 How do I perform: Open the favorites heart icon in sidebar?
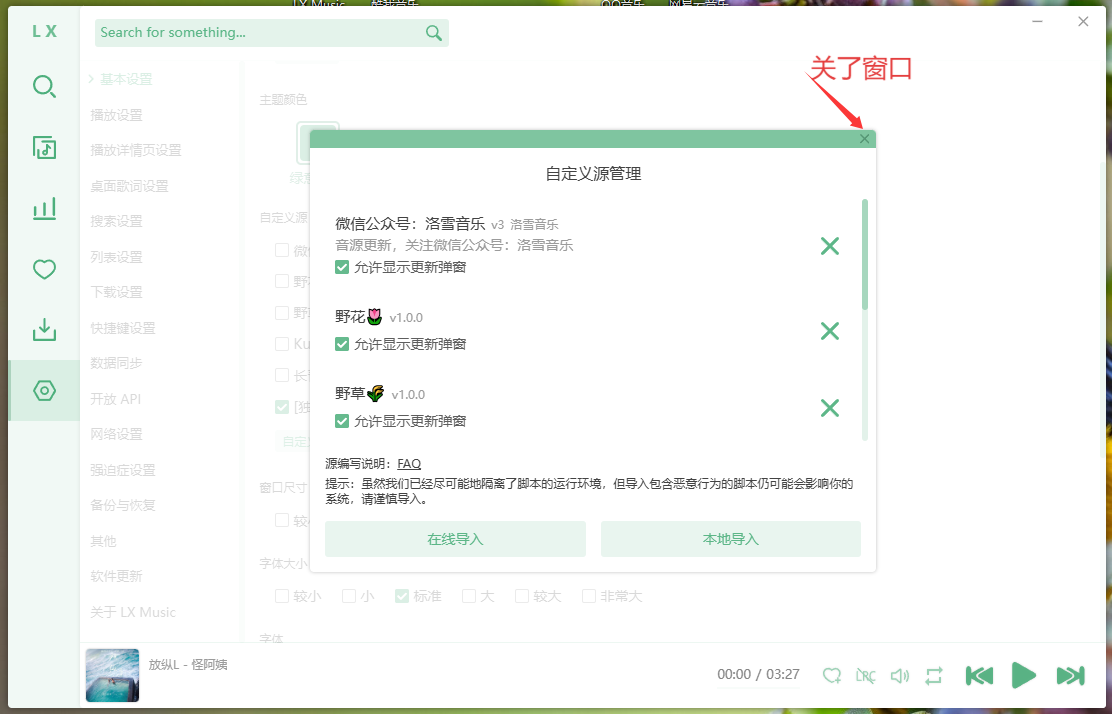point(44,269)
